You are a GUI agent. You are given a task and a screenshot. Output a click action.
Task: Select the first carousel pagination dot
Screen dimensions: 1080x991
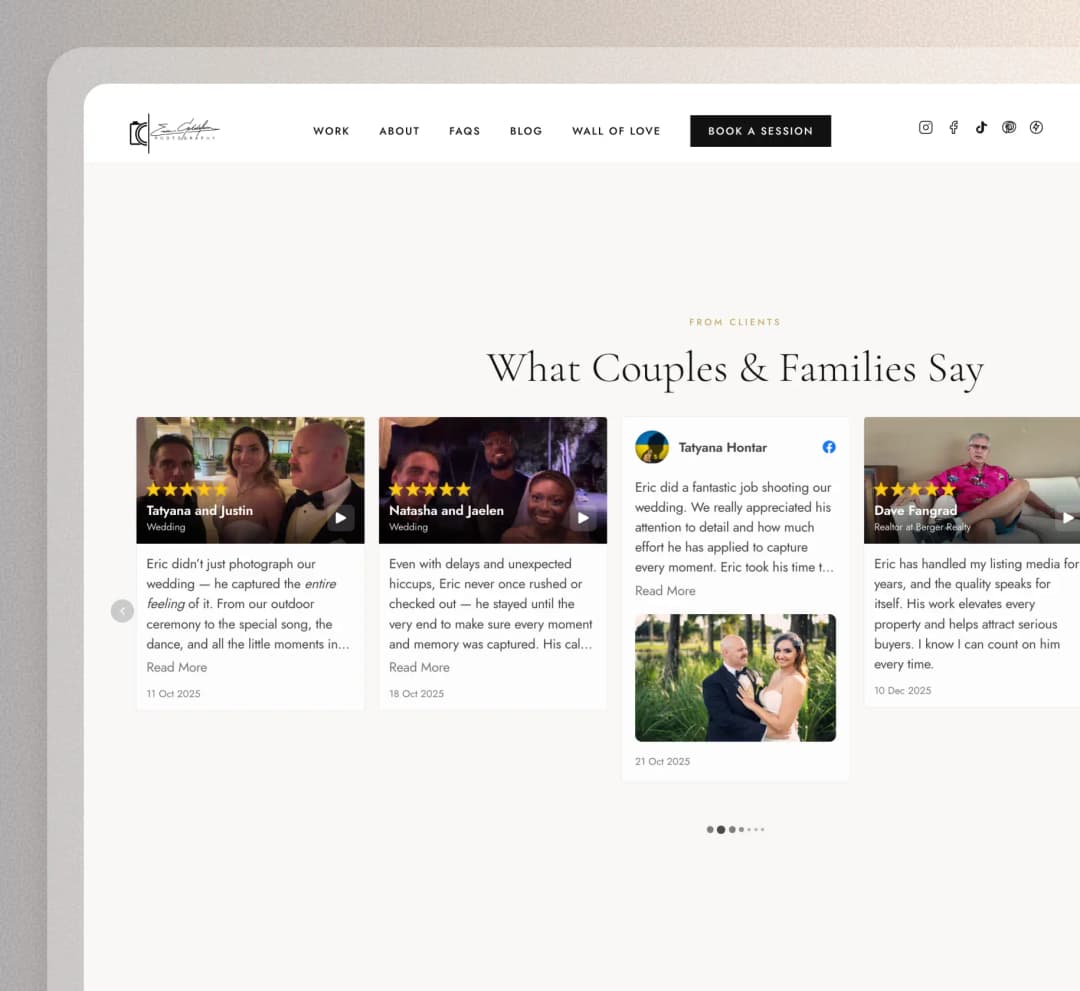tap(710, 830)
